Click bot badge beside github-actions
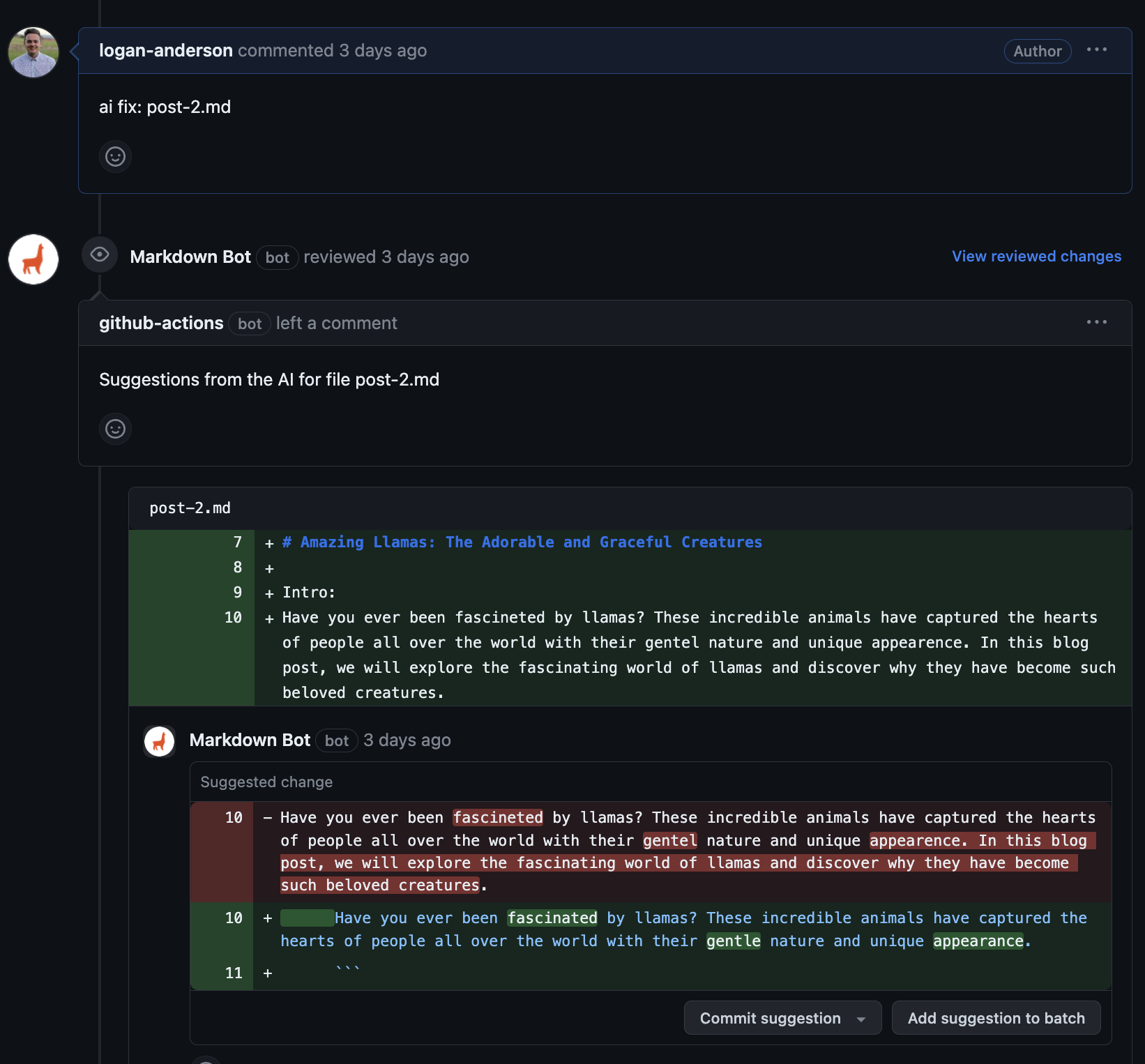 click(250, 324)
